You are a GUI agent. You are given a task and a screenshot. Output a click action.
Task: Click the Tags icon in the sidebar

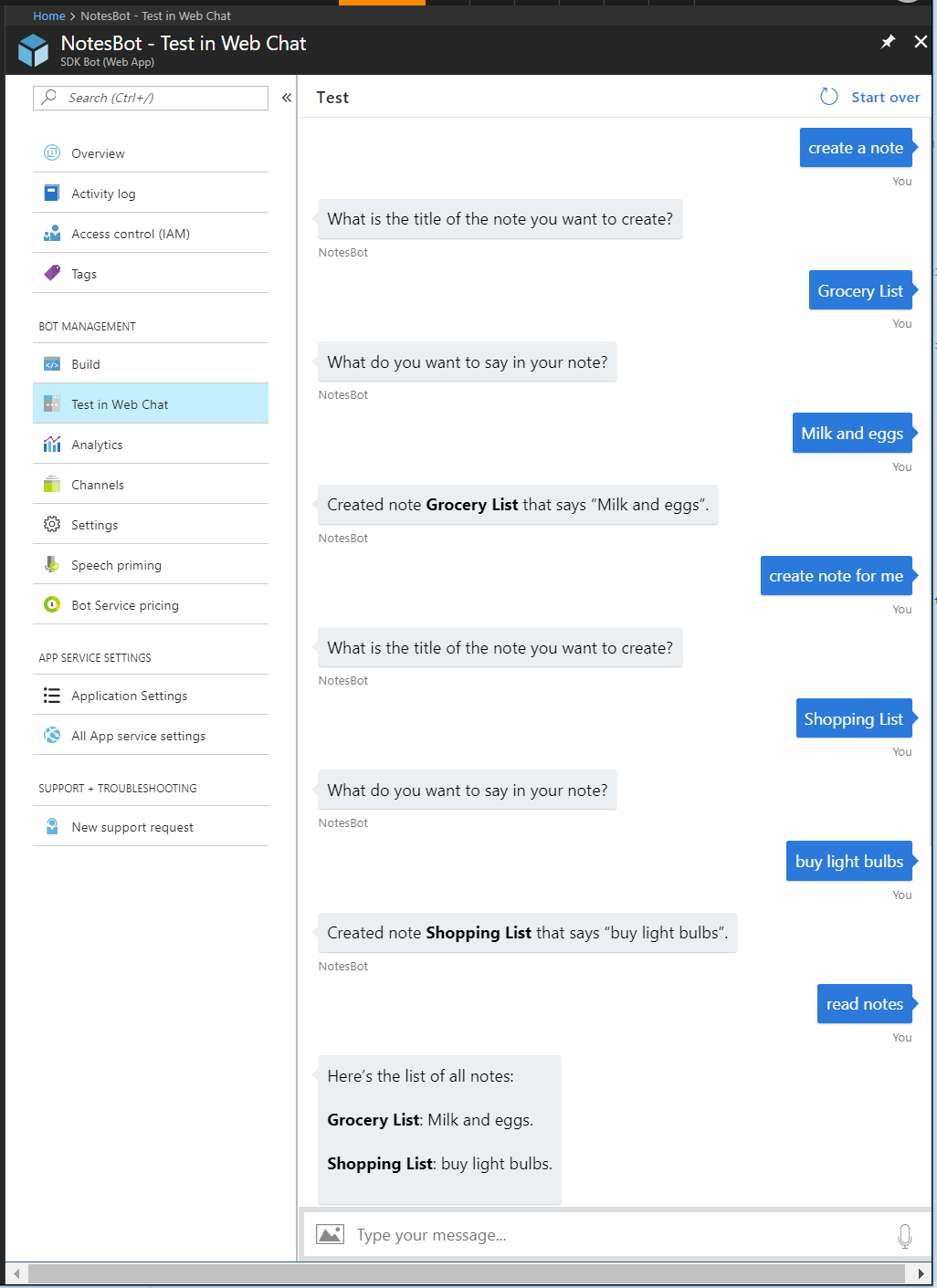click(x=52, y=273)
